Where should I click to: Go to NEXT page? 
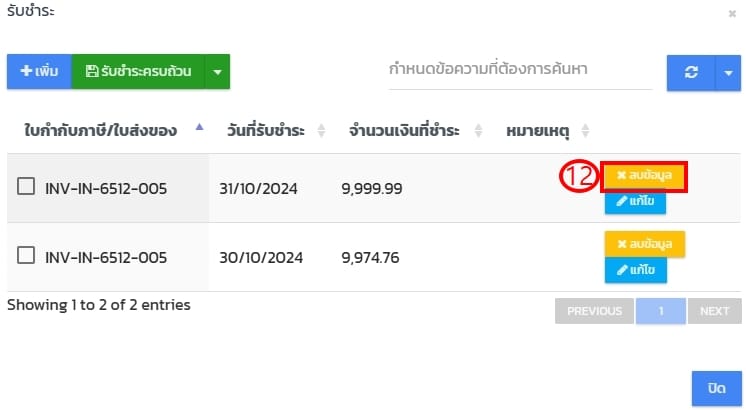tap(714, 311)
